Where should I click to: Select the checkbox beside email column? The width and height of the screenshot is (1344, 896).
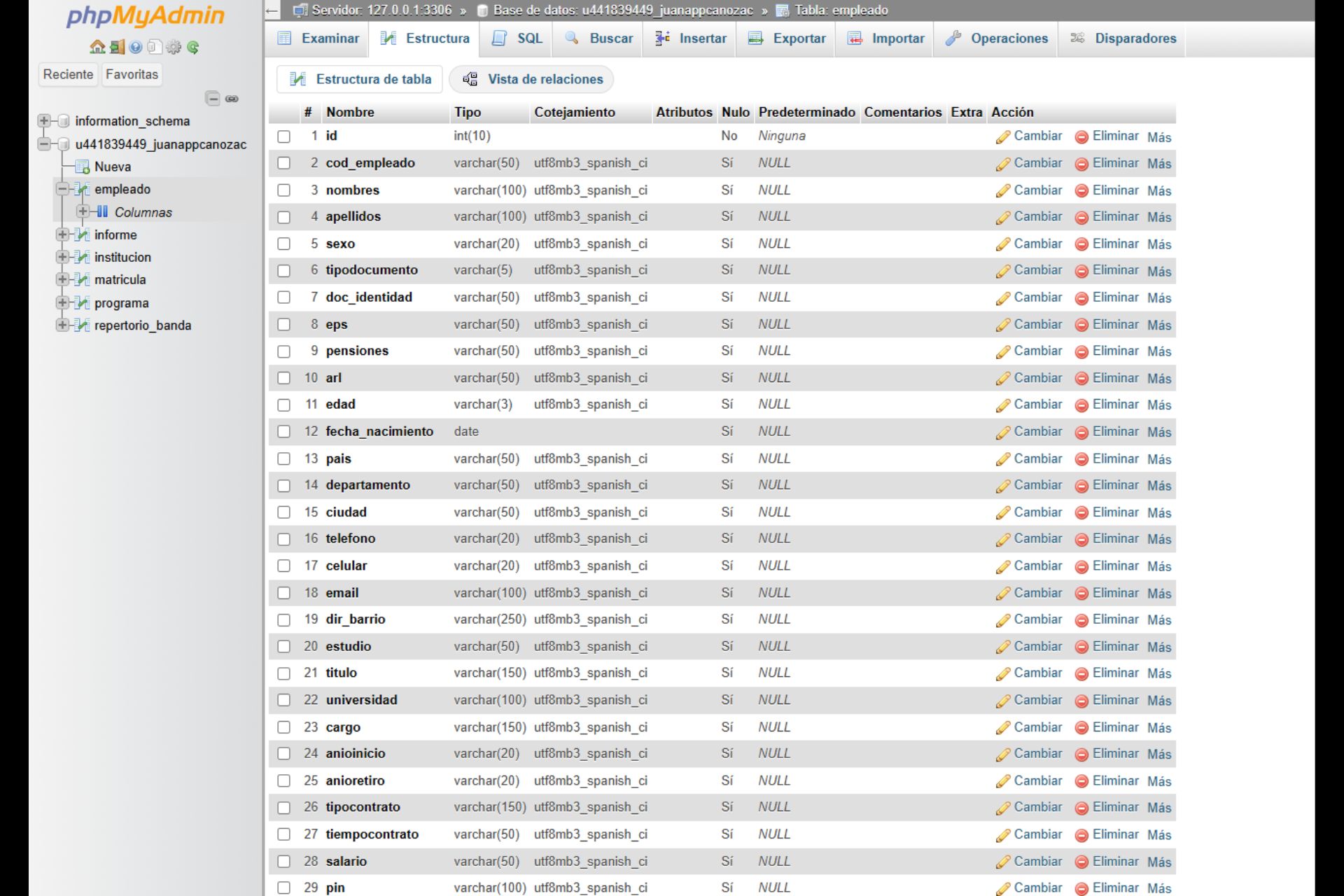pyautogui.click(x=283, y=593)
